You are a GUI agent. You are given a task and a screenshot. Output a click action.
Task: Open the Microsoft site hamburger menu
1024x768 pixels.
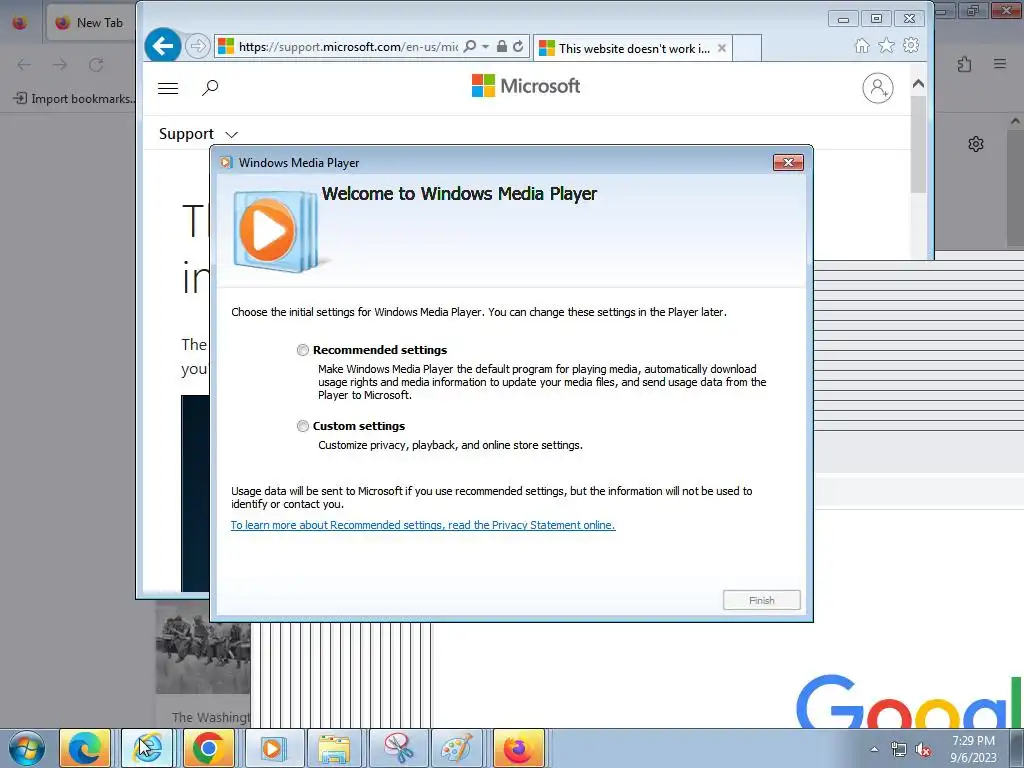(x=168, y=88)
